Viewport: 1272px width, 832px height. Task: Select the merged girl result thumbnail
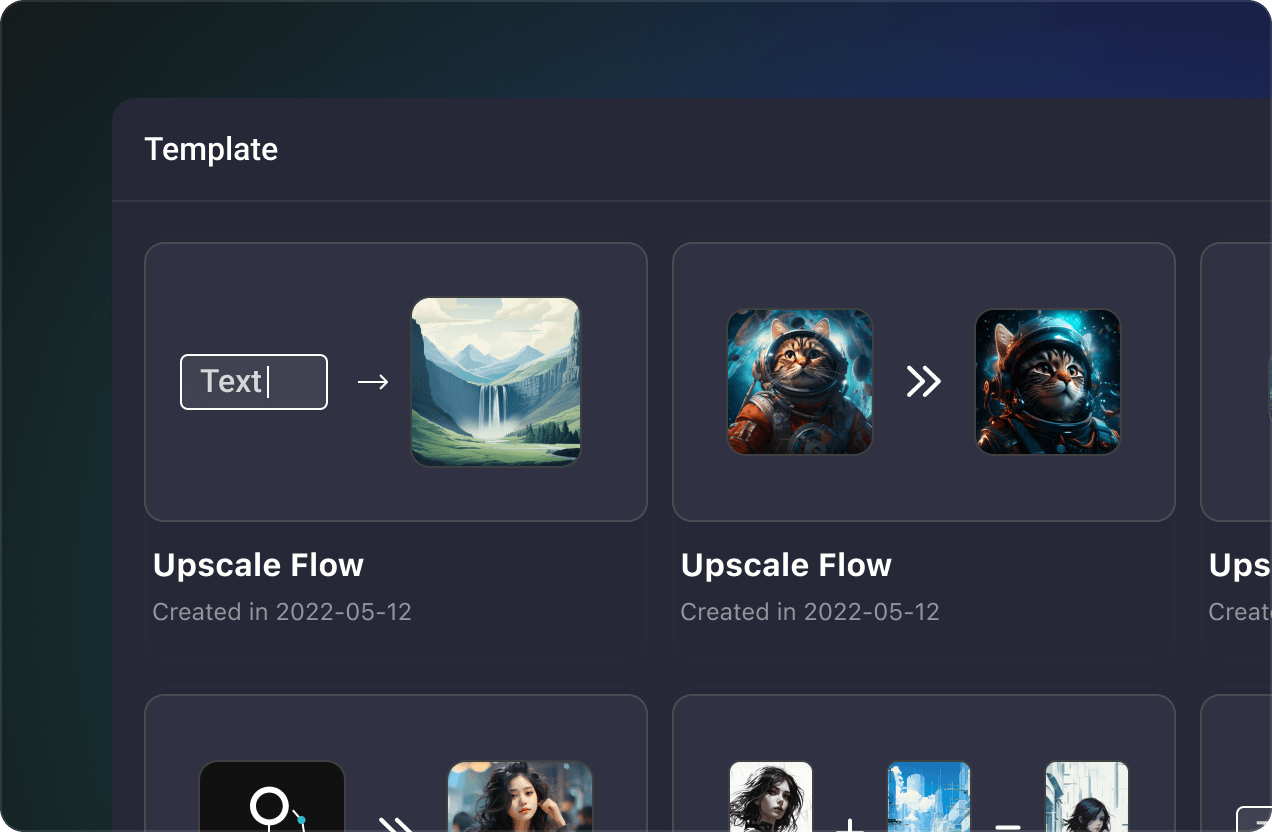coord(1087,796)
